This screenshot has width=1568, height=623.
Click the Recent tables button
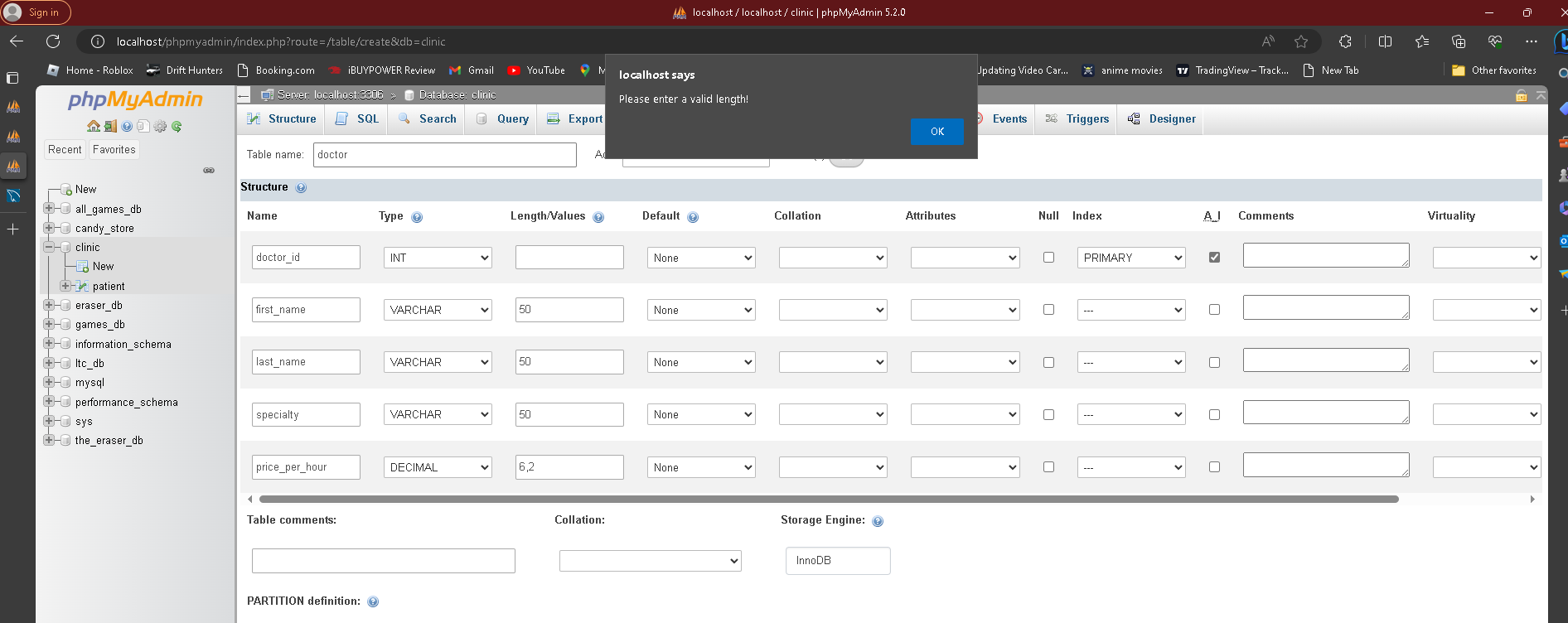pyautogui.click(x=65, y=150)
